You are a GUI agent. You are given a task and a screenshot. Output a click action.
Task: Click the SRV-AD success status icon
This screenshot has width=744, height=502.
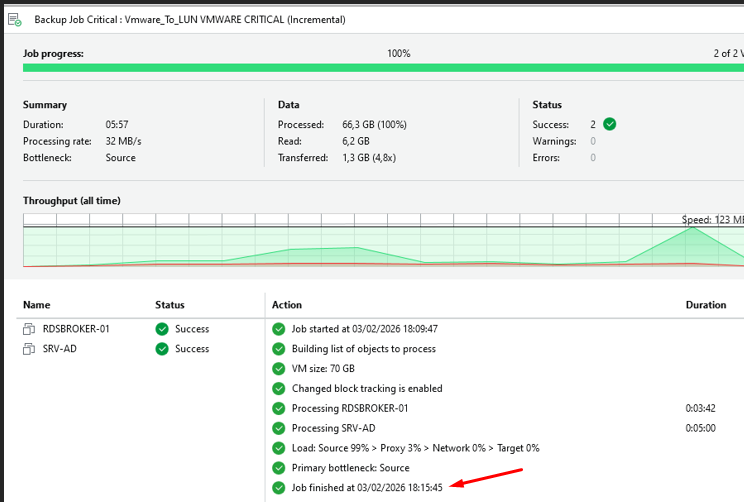point(162,349)
